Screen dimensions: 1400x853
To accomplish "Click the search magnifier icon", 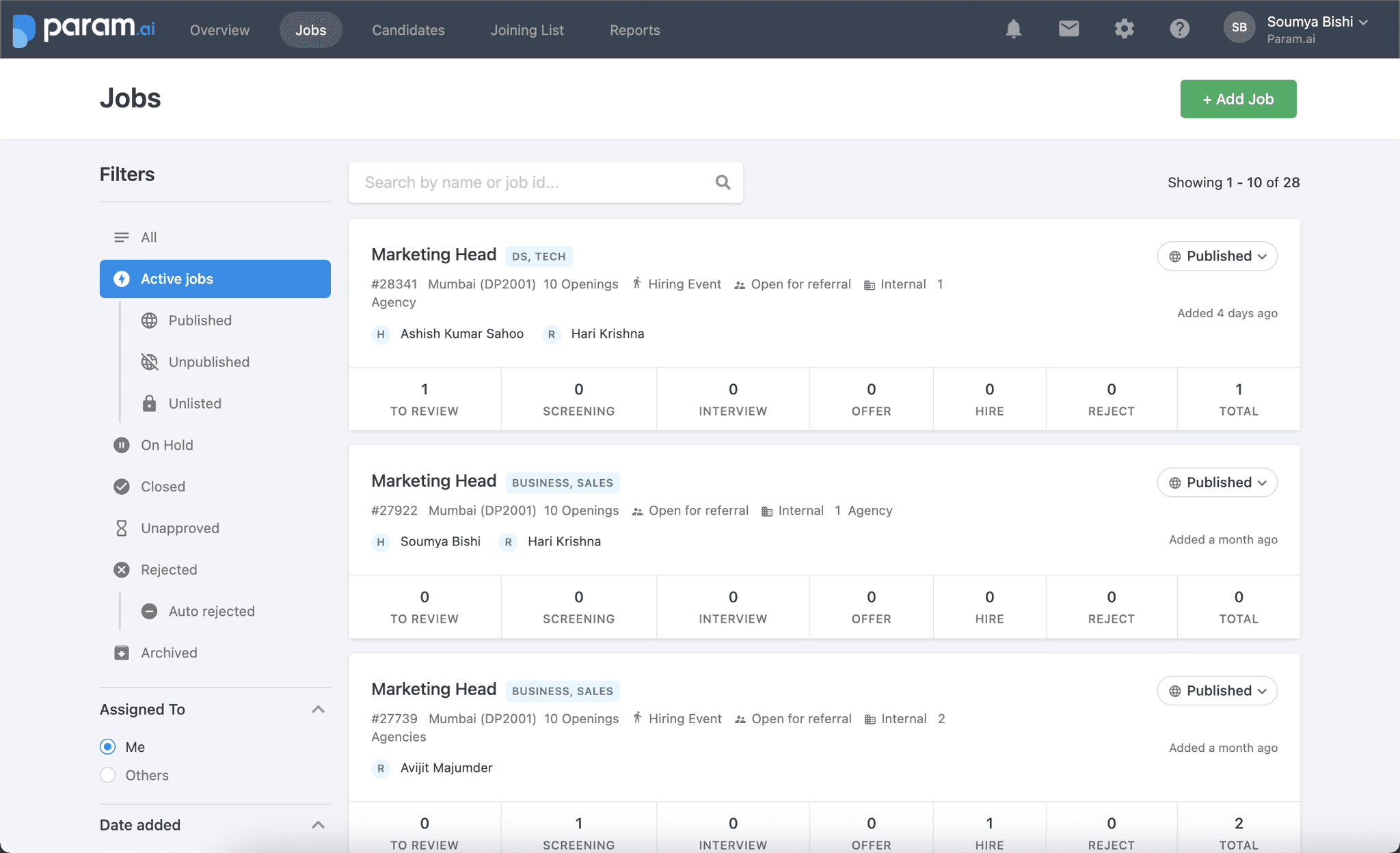I will [x=723, y=182].
